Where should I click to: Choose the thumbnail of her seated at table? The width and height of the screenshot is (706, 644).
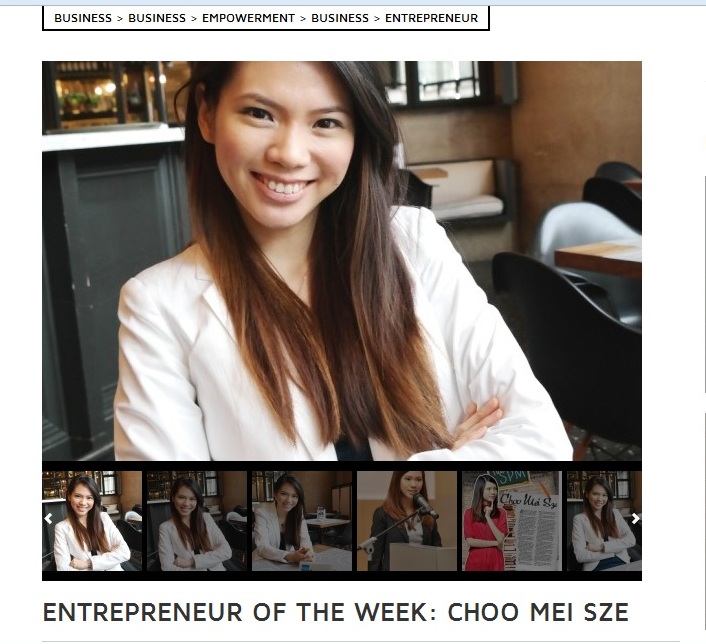[x=302, y=521]
